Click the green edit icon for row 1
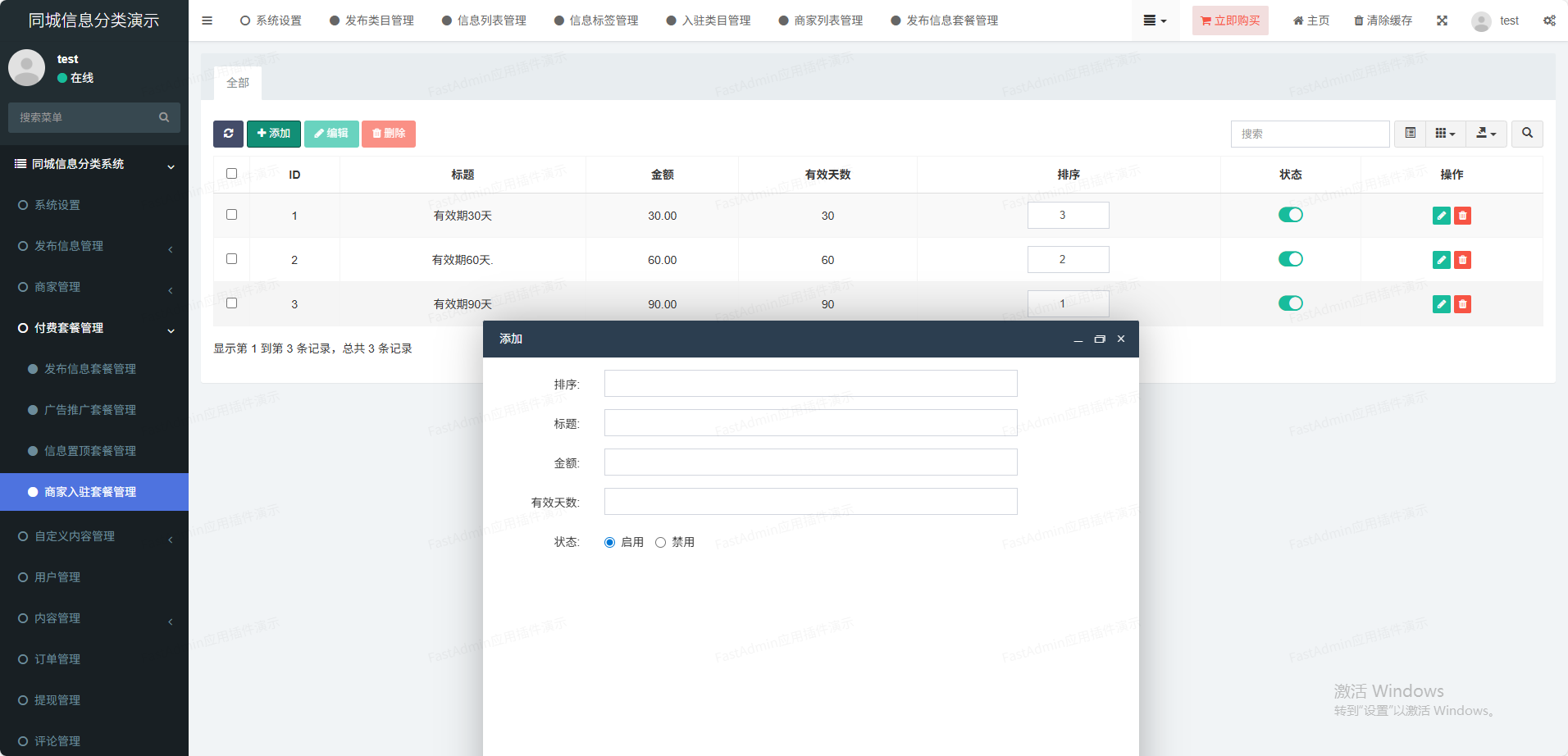Screen dimensions: 1568x756 pyautogui.click(x=1441, y=216)
